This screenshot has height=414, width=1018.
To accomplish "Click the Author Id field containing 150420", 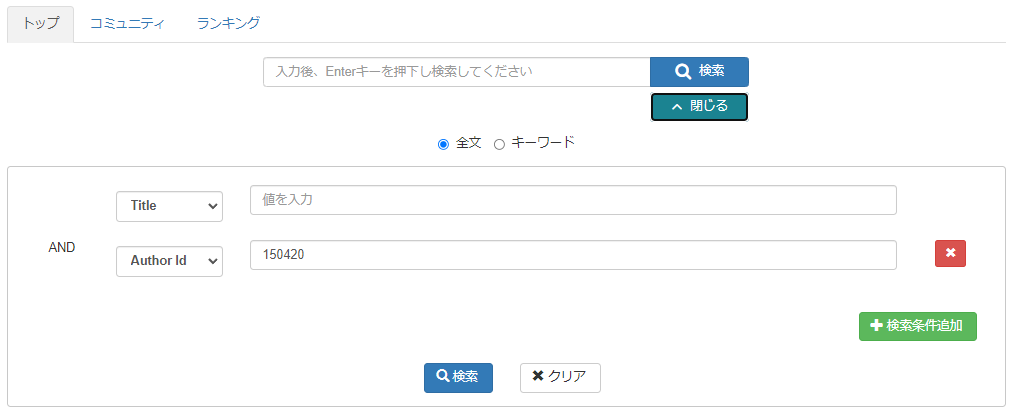I will tap(573, 255).
